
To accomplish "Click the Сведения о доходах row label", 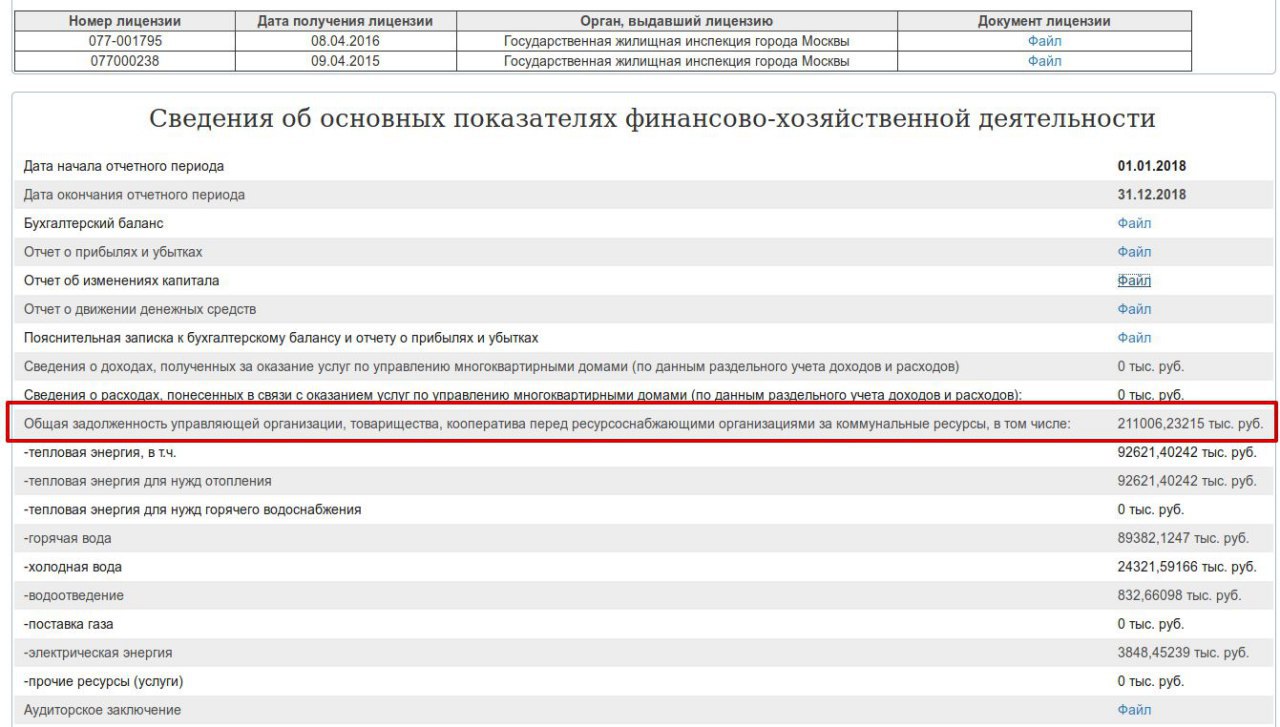I will pyautogui.click(x=492, y=366).
